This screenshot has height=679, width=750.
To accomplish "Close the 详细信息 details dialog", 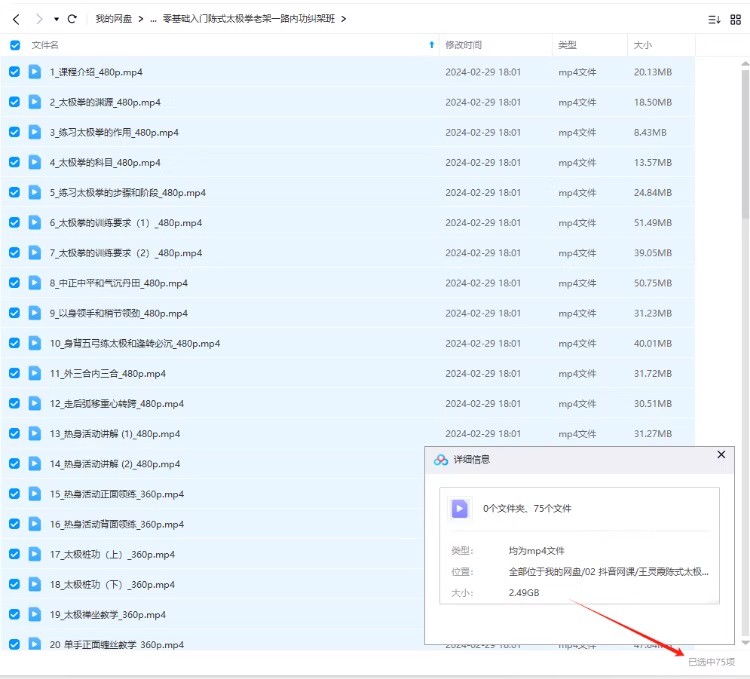I will point(721,455).
